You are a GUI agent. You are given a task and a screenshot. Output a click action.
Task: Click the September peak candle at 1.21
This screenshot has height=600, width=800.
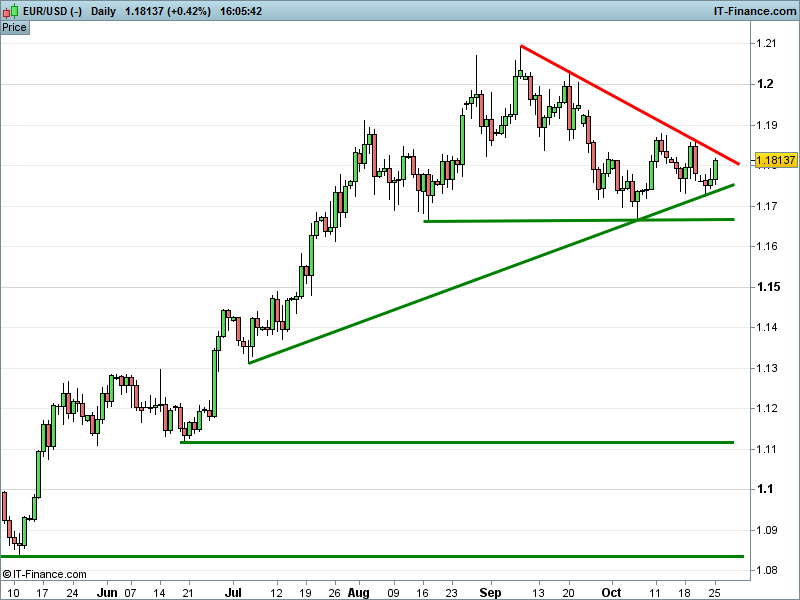(520, 74)
